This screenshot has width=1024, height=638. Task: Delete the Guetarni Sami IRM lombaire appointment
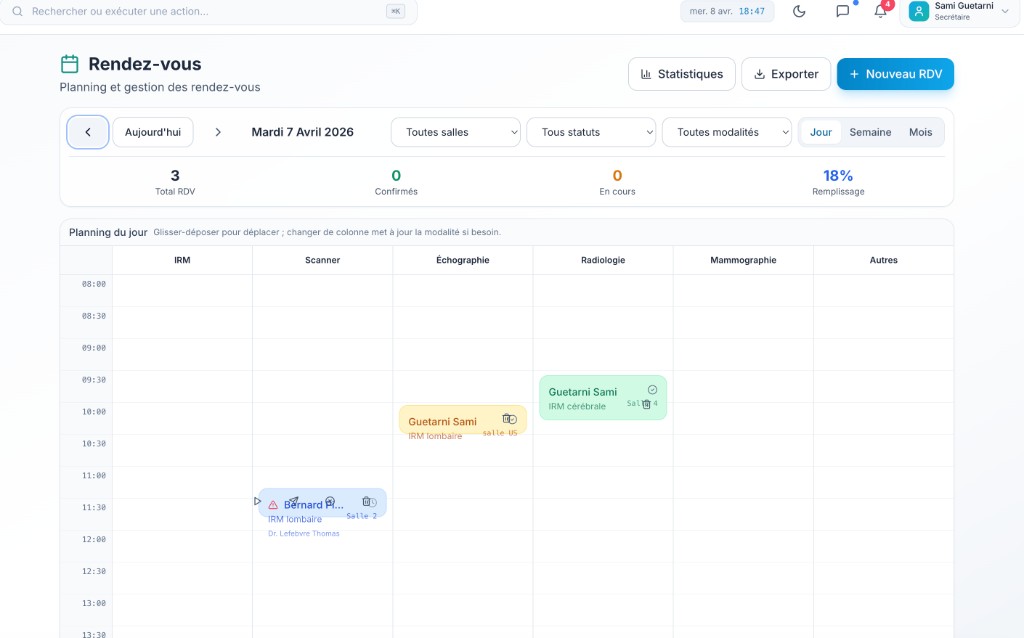[507, 419]
